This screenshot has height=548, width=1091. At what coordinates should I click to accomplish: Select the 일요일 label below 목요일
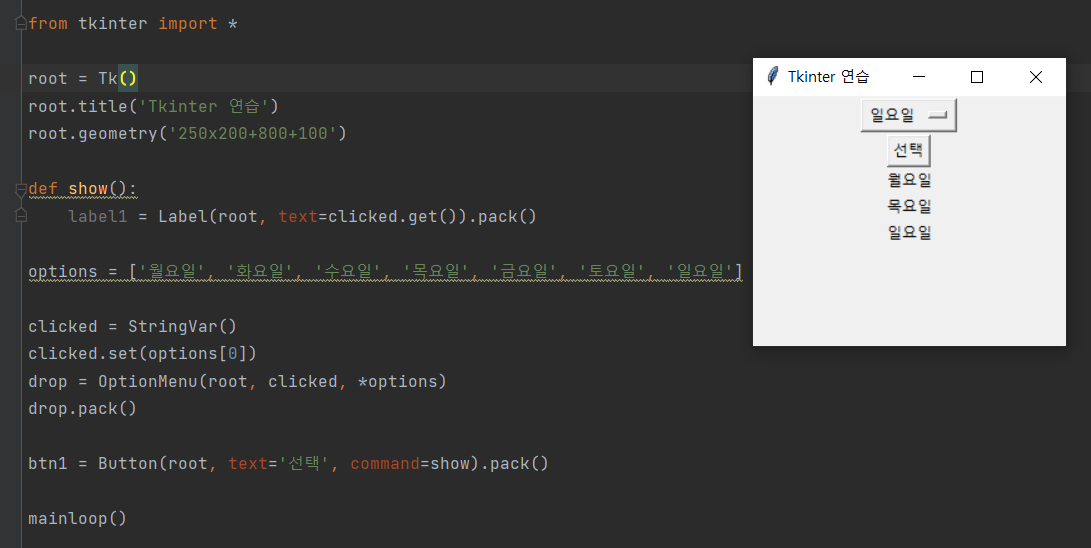[909, 232]
